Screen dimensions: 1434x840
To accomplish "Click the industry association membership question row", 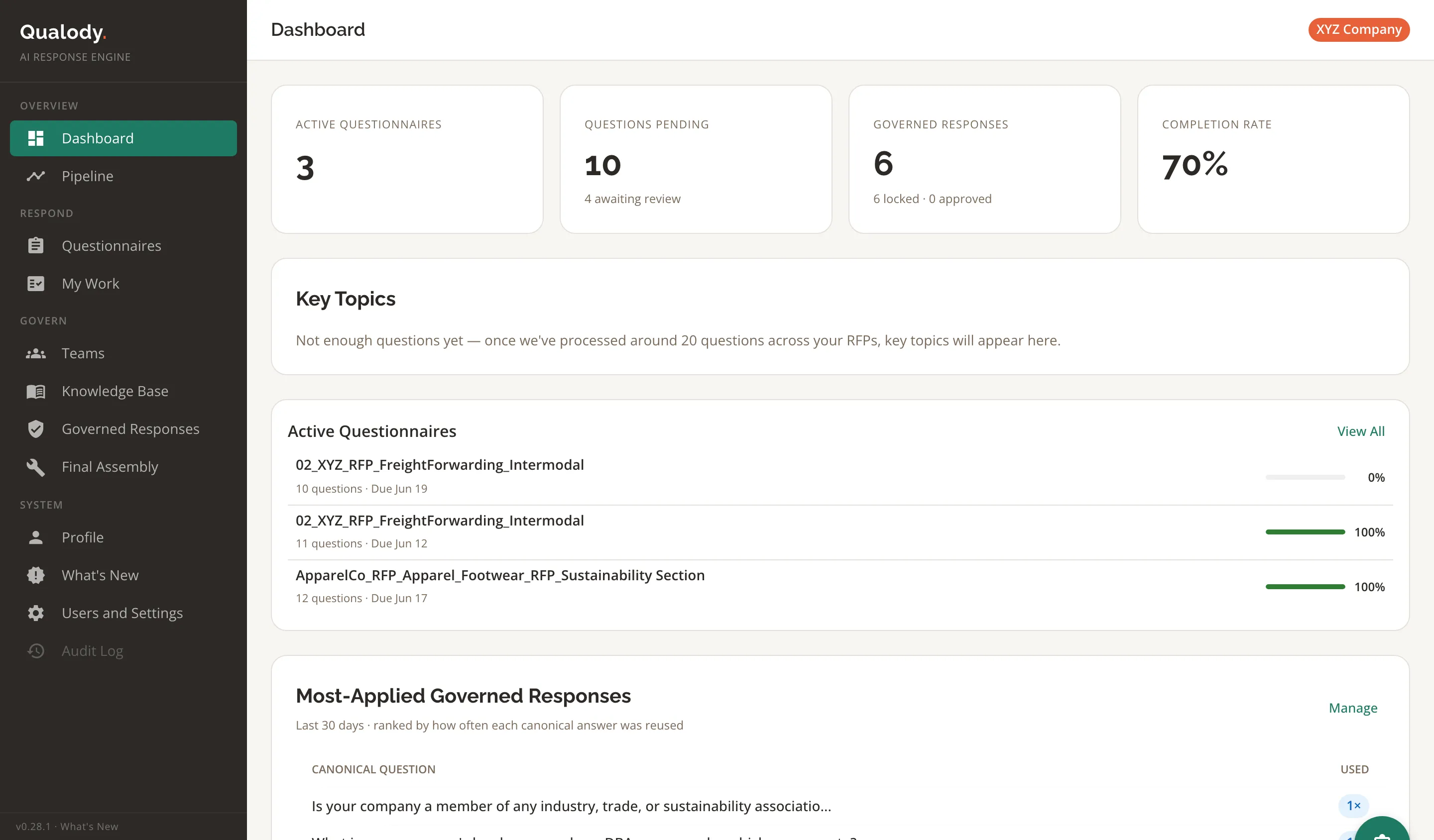I will [840, 806].
